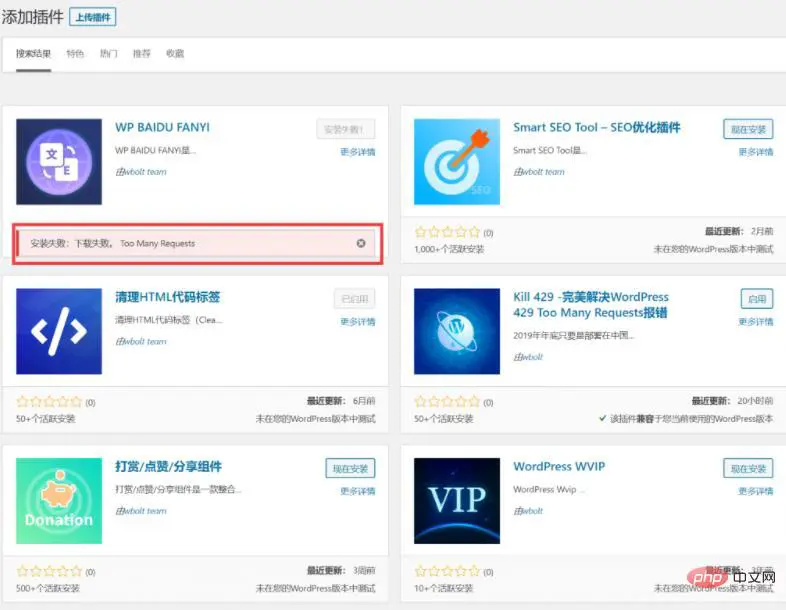Viewport: 786px width, 610px height.
Task: View 更多详情 for 打赏/点赞/分享组件
Action: (357, 491)
